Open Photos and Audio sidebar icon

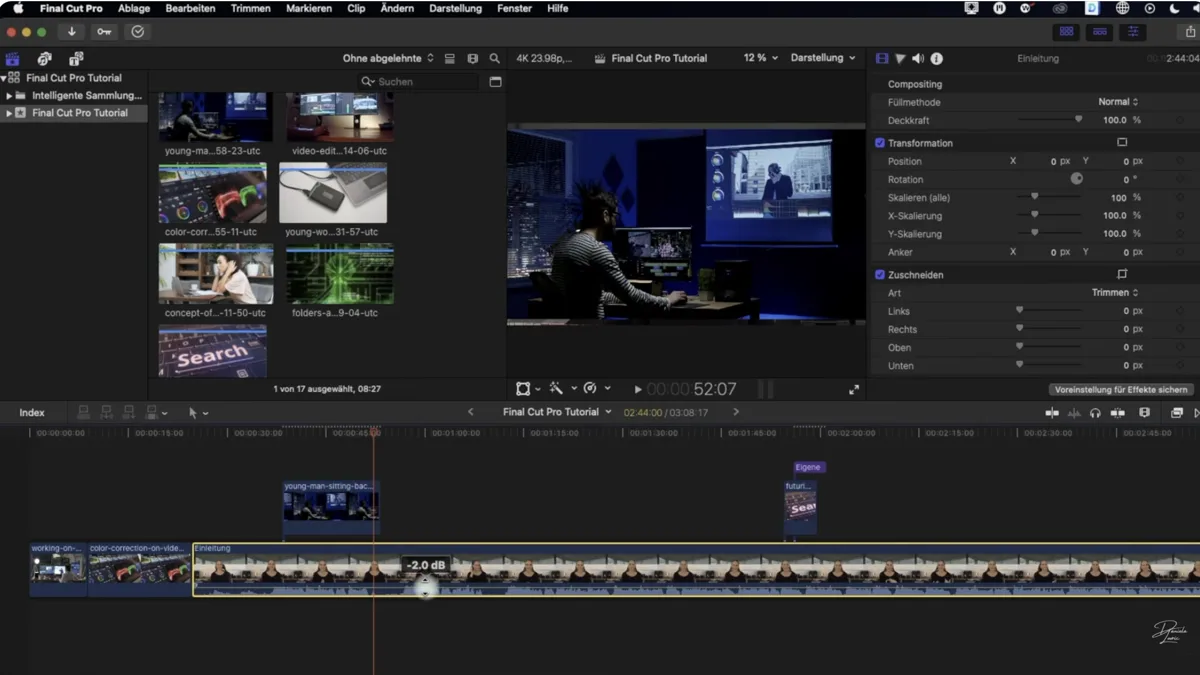pos(44,59)
